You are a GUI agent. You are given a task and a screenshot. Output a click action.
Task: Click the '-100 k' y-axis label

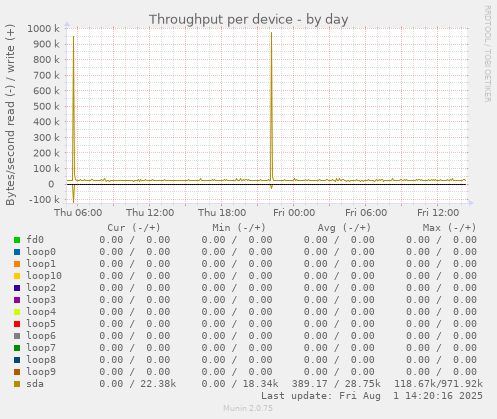coord(44,200)
